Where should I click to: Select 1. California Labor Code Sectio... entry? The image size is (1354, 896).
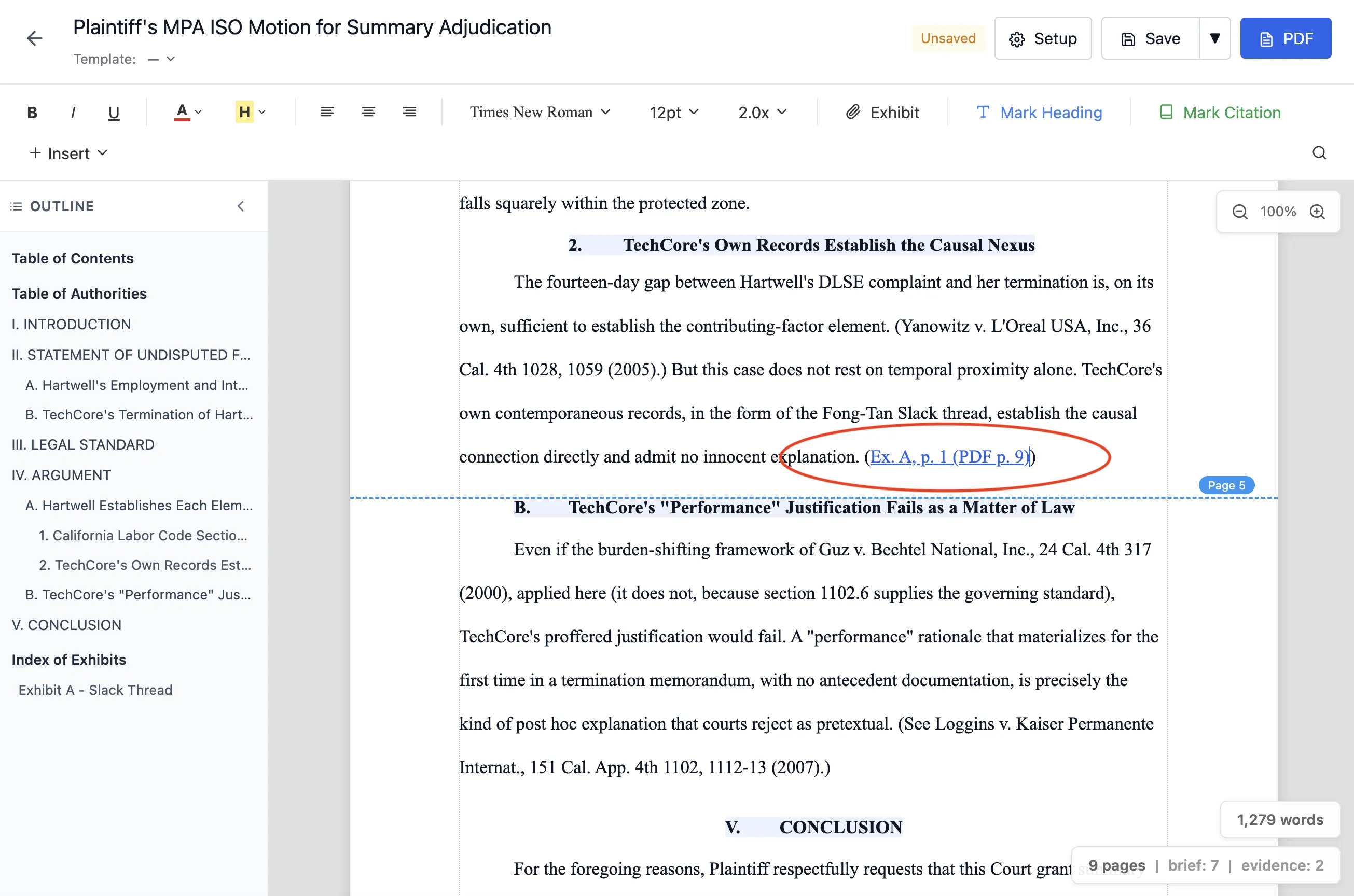143,536
